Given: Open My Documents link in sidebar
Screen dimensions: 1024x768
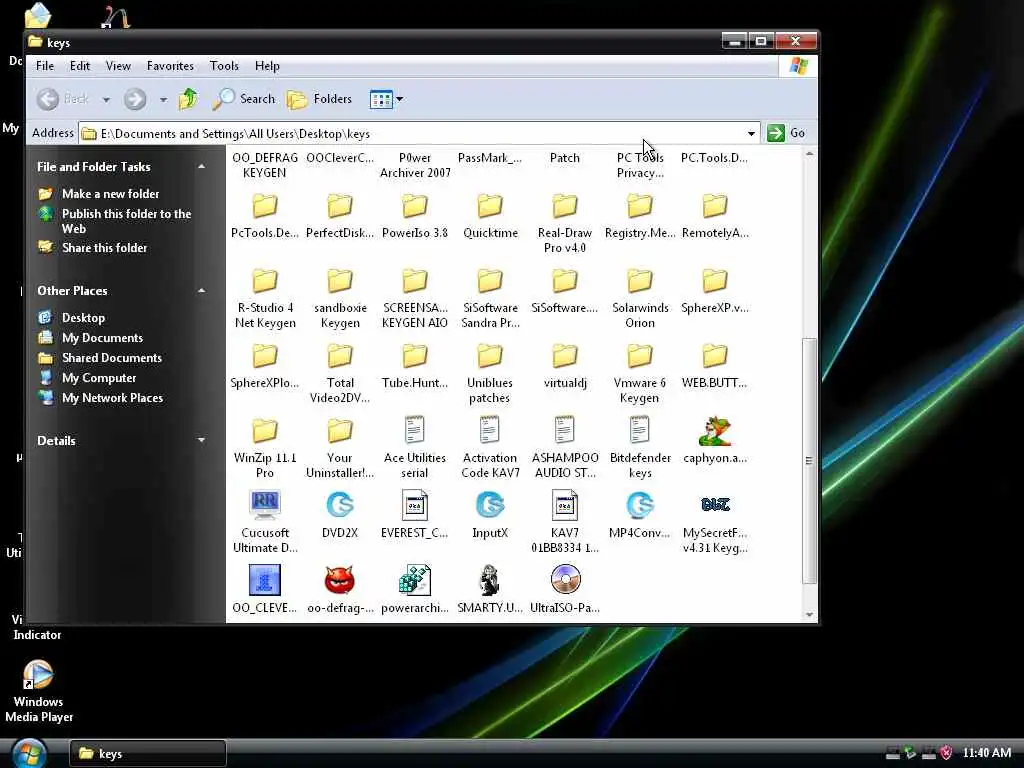Looking at the screenshot, I should pyautogui.click(x=102, y=338).
